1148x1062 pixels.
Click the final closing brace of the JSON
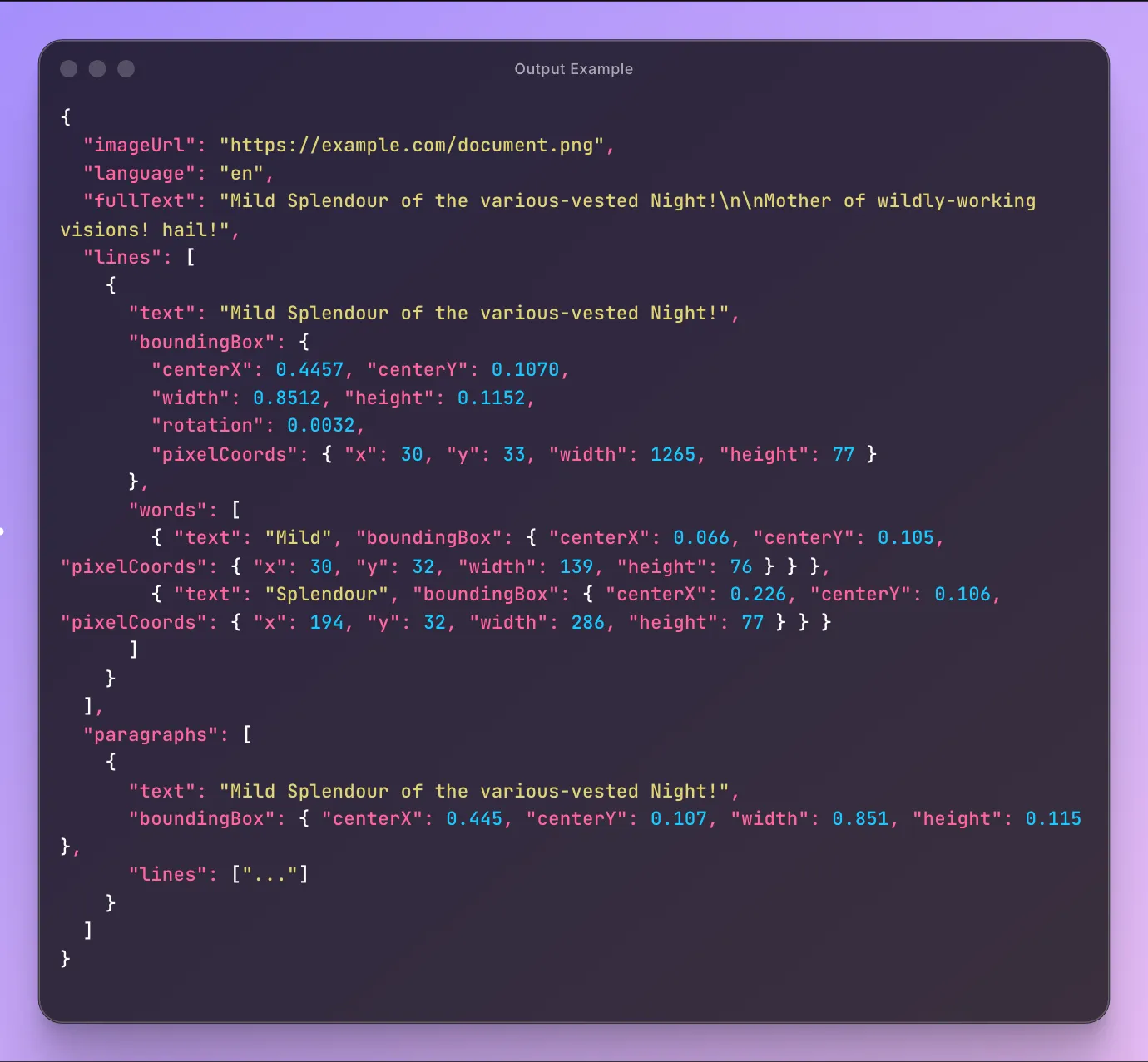click(x=65, y=958)
